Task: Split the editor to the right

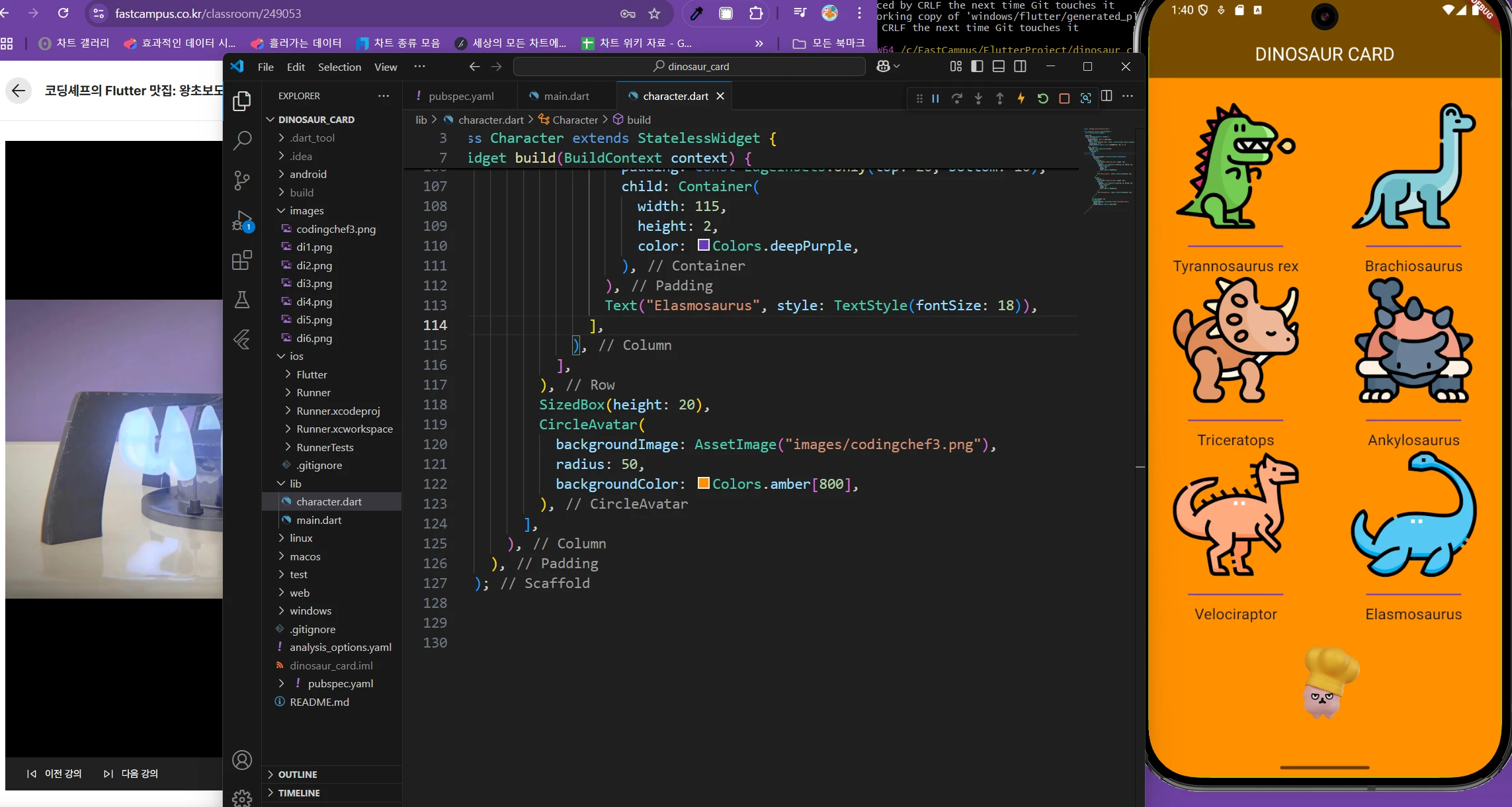Action: (x=1107, y=96)
